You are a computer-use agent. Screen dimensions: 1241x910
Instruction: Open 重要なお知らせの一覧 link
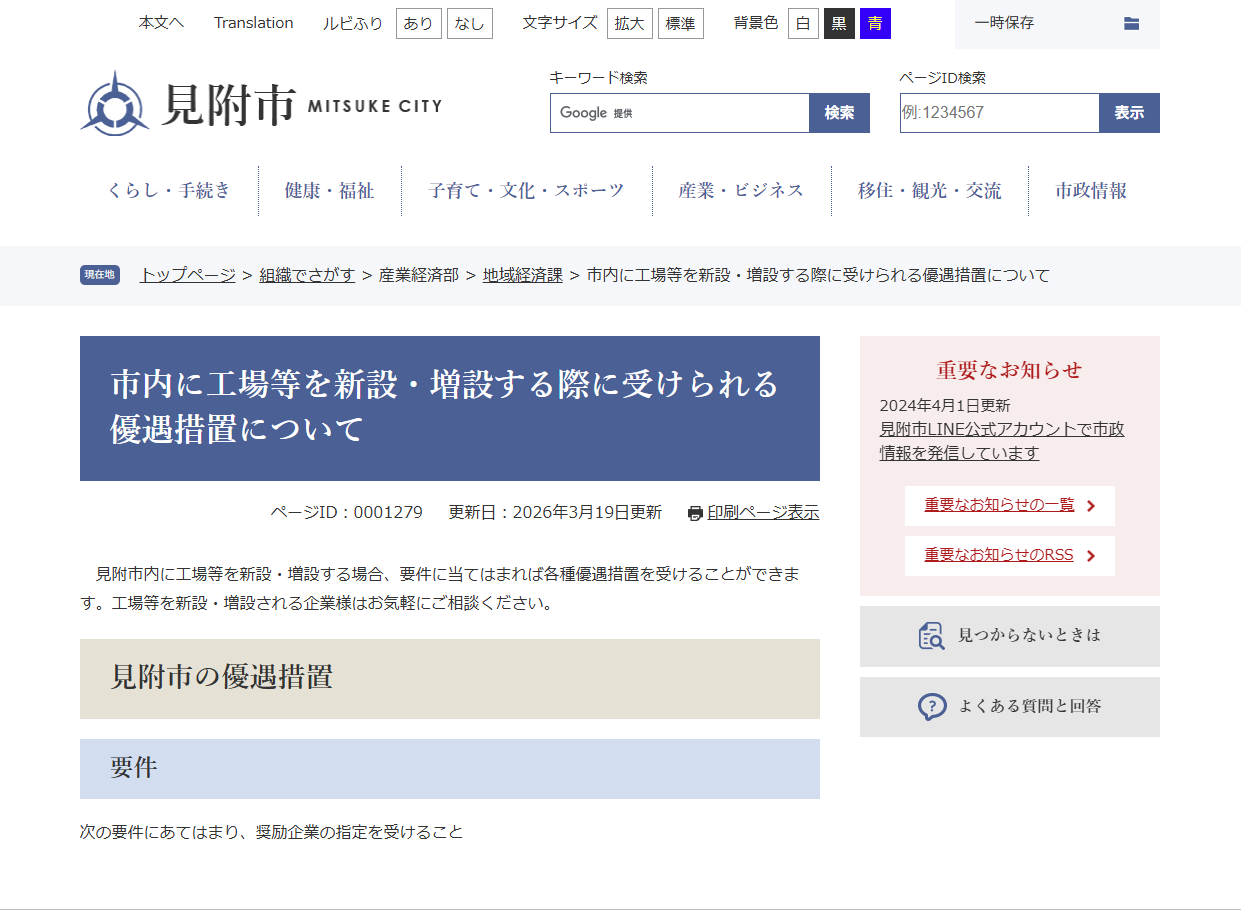[x=999, y=505]
